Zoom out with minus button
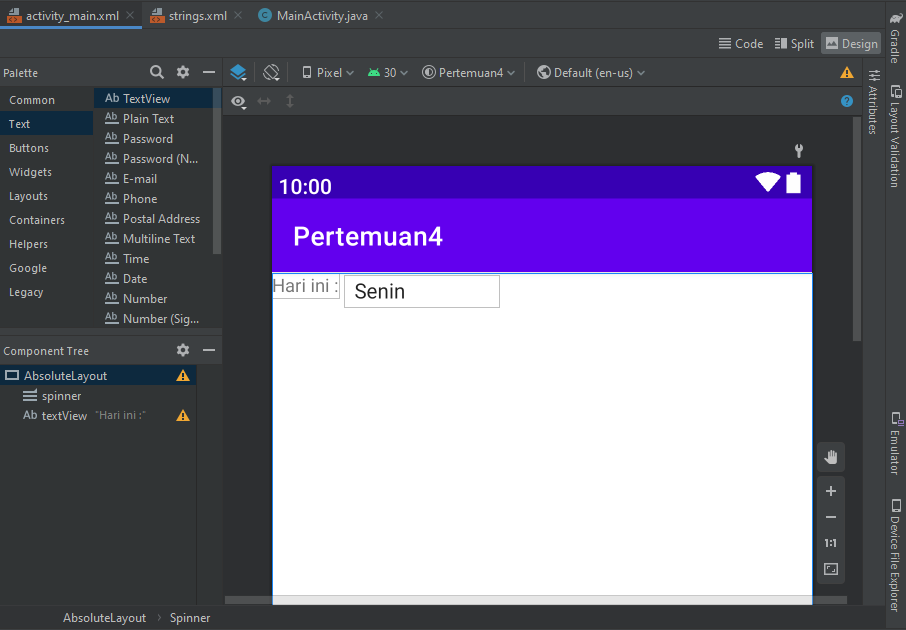This screenshot has width=906, height=630. coord(830,517)
